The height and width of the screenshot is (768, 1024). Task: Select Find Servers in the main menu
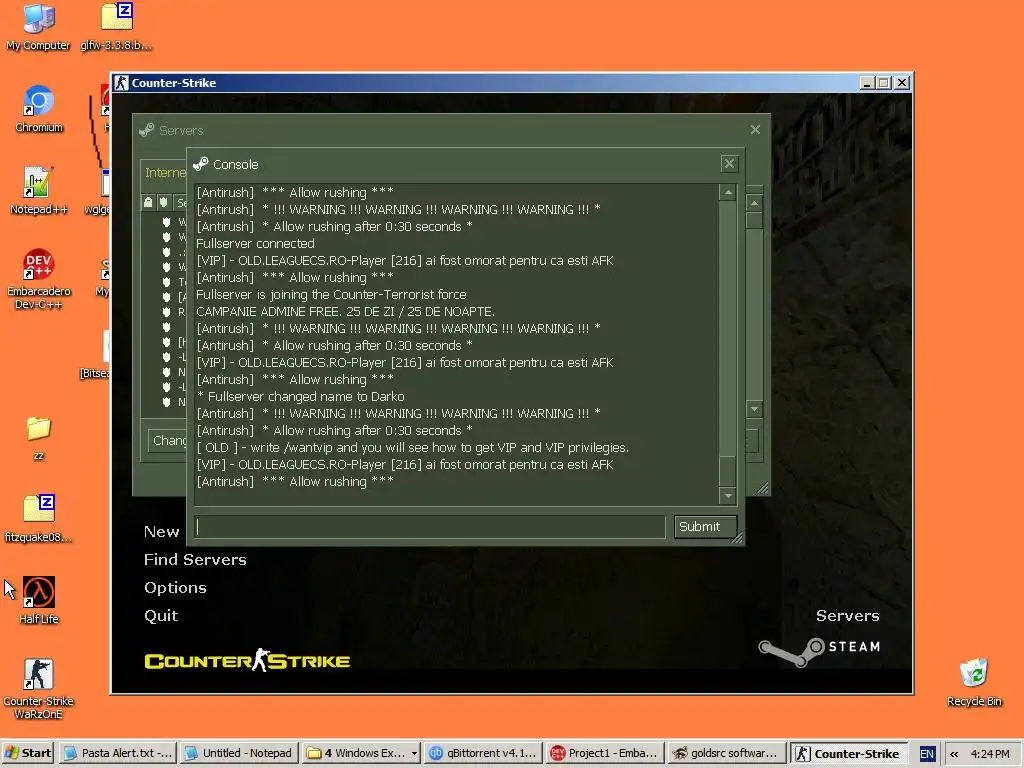click(195, 560)
